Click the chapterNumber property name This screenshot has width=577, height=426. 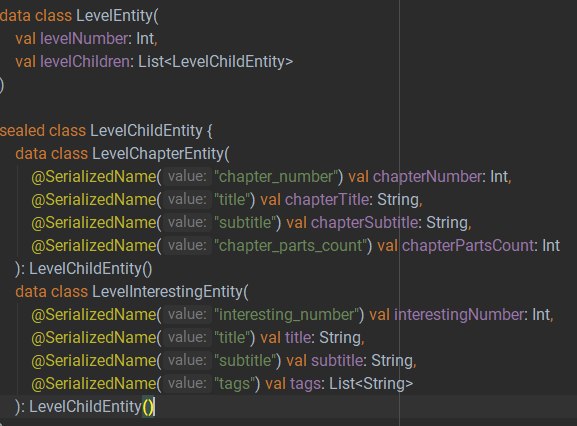(427, 177)
